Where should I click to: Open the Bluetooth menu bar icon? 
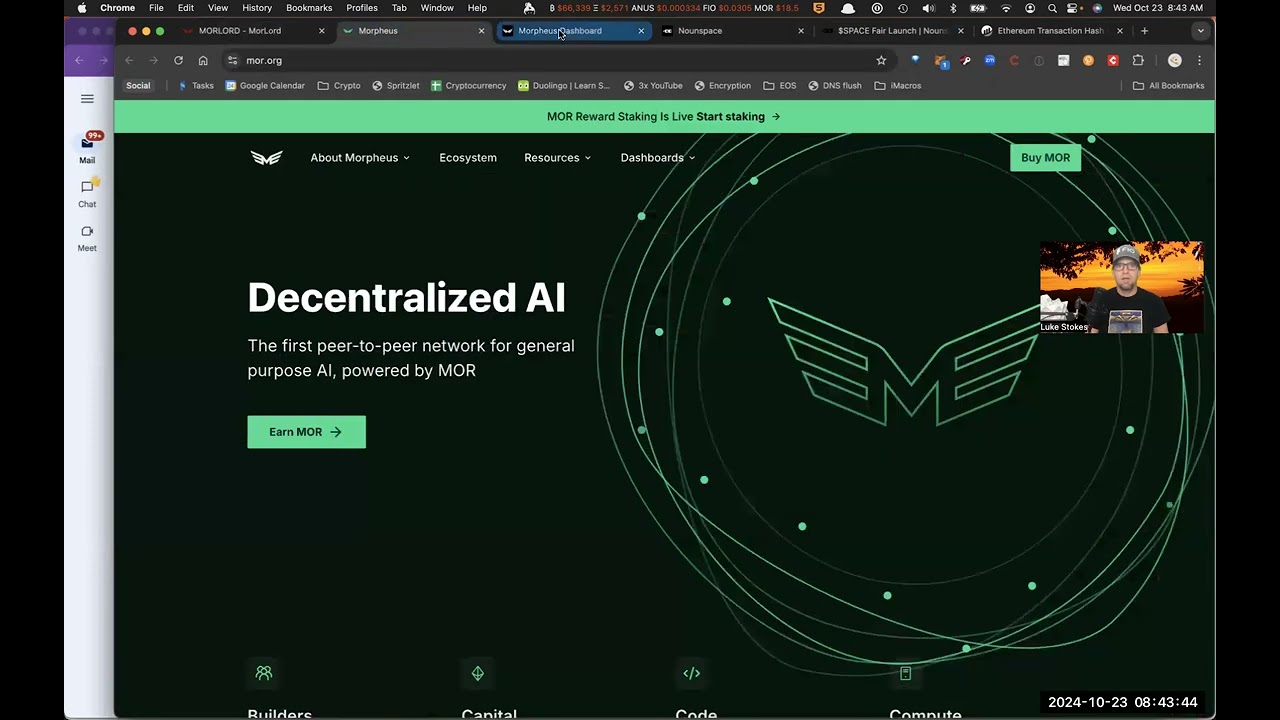tap(953, 8)
